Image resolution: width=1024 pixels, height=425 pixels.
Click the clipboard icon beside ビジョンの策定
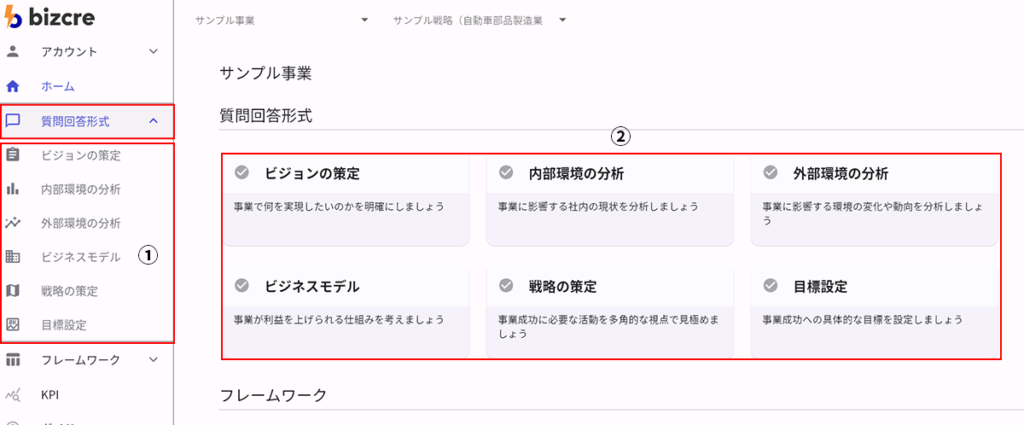(13, 154)
